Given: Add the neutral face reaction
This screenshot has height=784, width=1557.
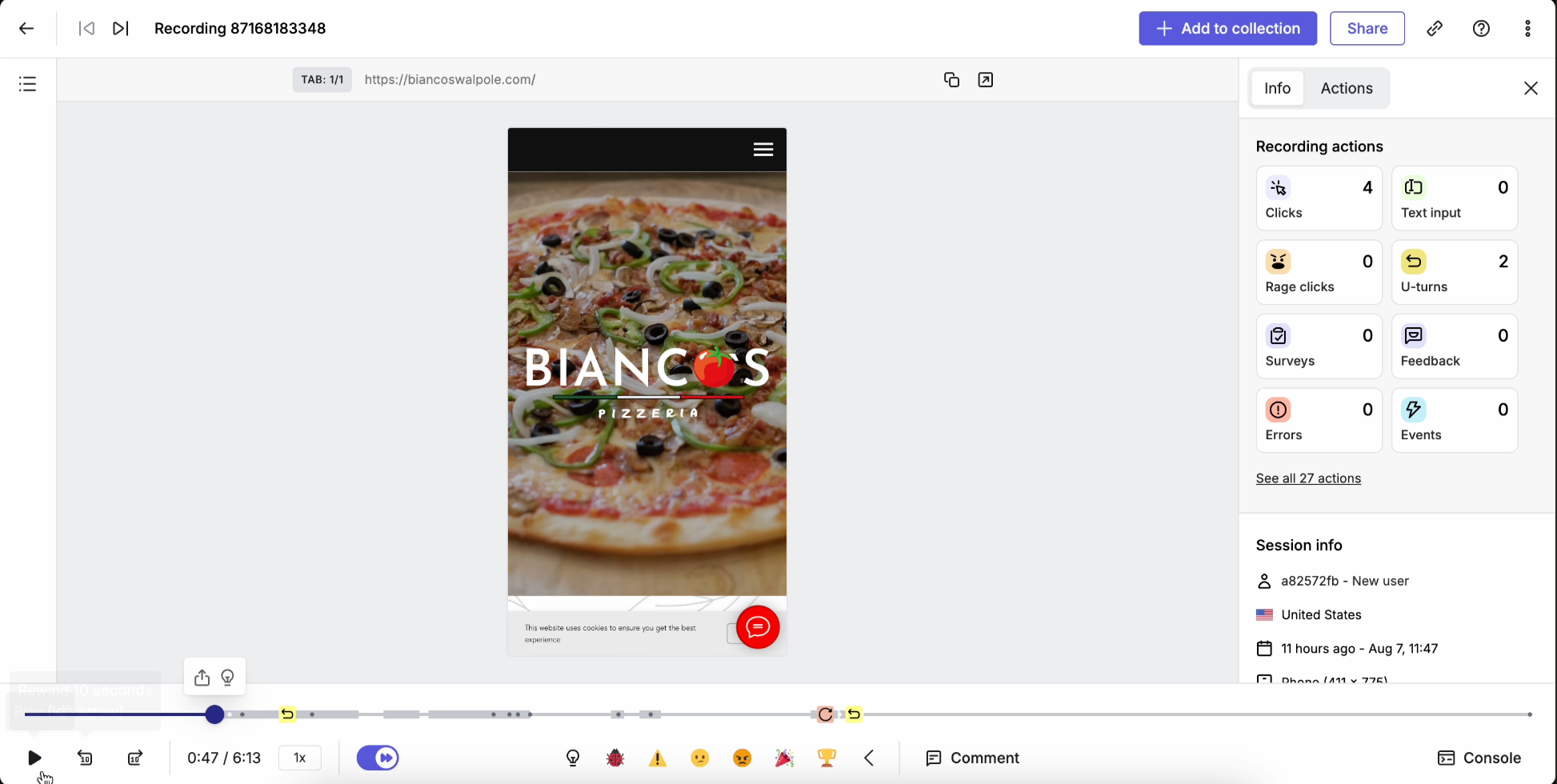Looking at the screenshot, I should coord(700,758).
